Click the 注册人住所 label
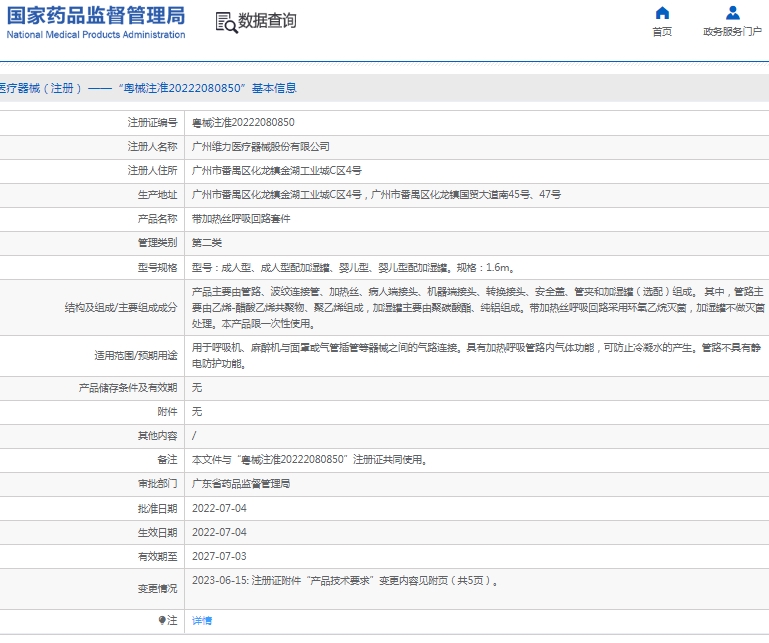The image size is (769, 643). pos(153,171)
